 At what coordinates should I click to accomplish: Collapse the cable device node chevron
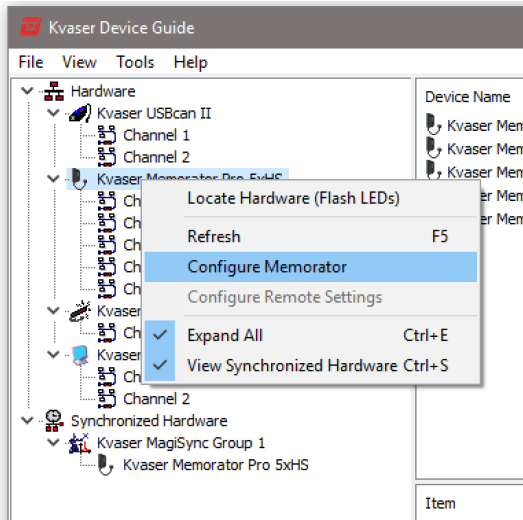(53, 311)
